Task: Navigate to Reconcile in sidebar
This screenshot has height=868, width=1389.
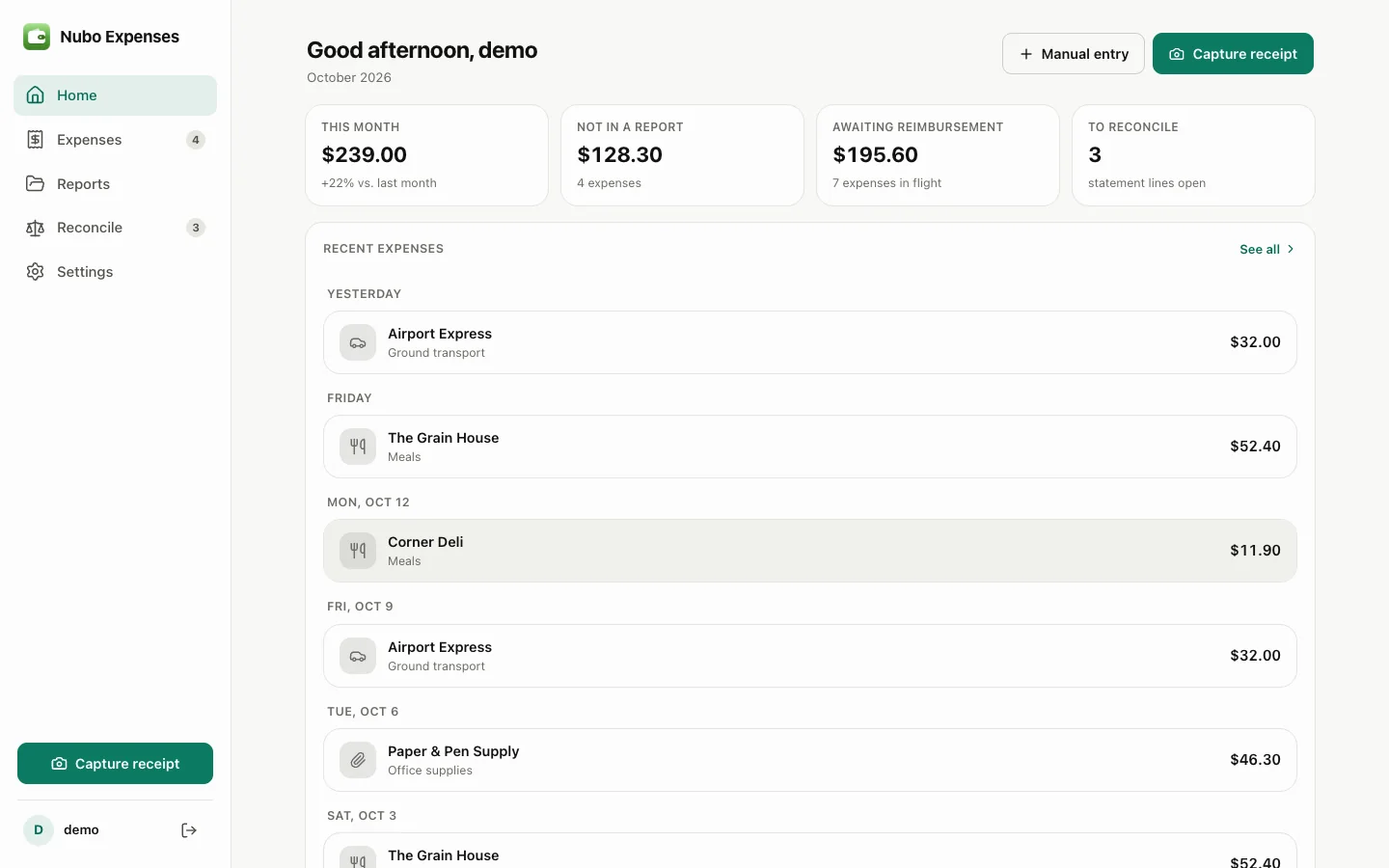Action: tap(115, 228)
